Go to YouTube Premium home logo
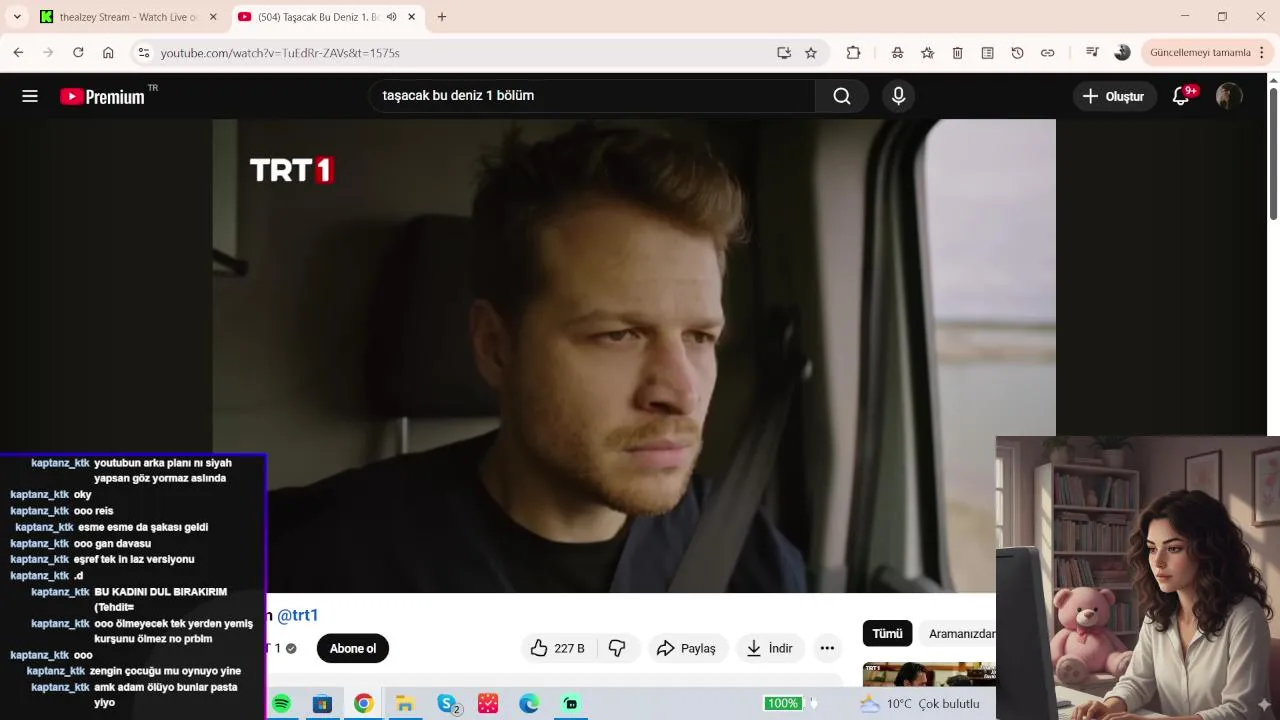The width and height of the screenshot is (1280, 720). click(103, 96)
